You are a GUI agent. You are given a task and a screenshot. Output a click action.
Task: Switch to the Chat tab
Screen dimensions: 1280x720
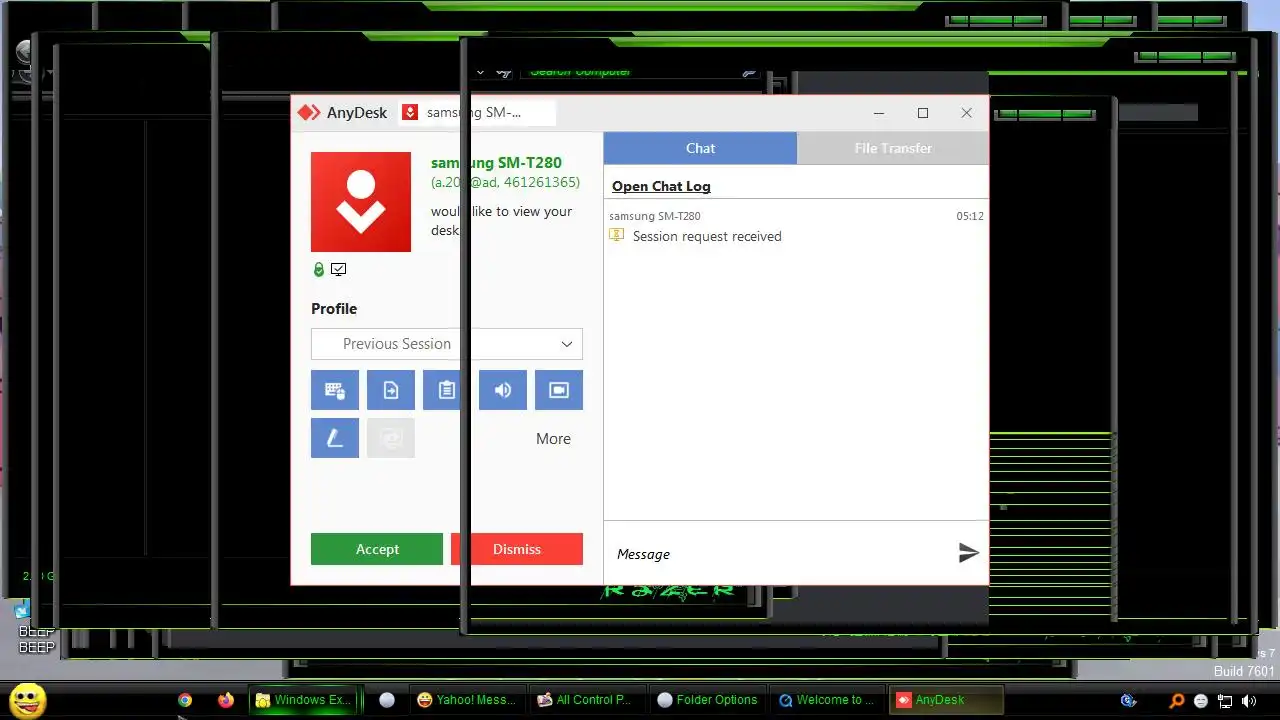click(x=700, y=148)
